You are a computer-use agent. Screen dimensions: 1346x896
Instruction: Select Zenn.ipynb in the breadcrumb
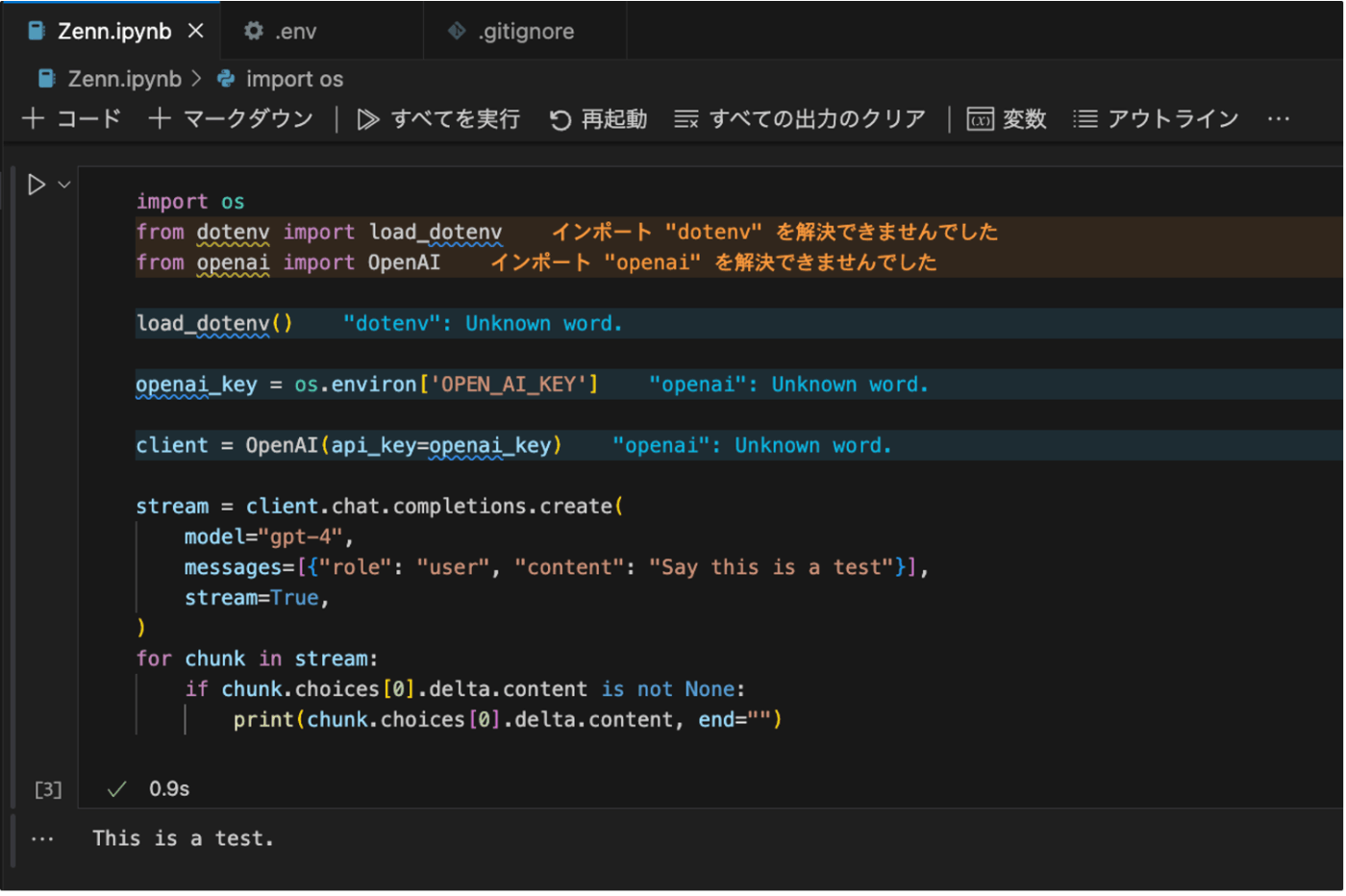coord(124,79)
